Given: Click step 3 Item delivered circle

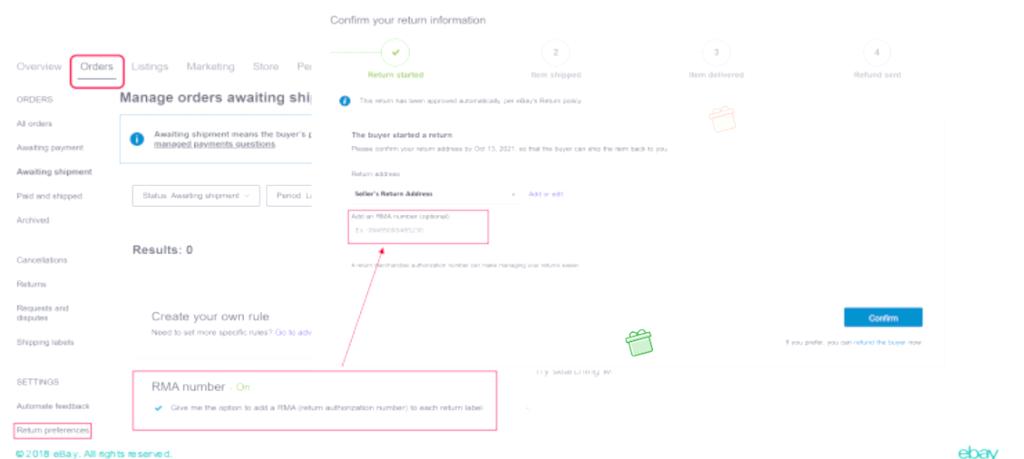Looking at the screenshot, I should pyautogui.click(x=716, y=53).
